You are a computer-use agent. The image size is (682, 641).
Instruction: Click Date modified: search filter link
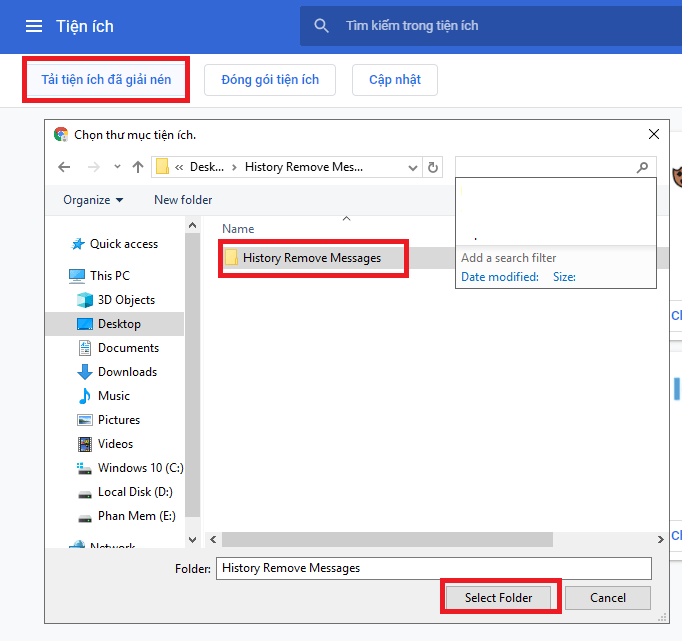(x=499, y=277)
